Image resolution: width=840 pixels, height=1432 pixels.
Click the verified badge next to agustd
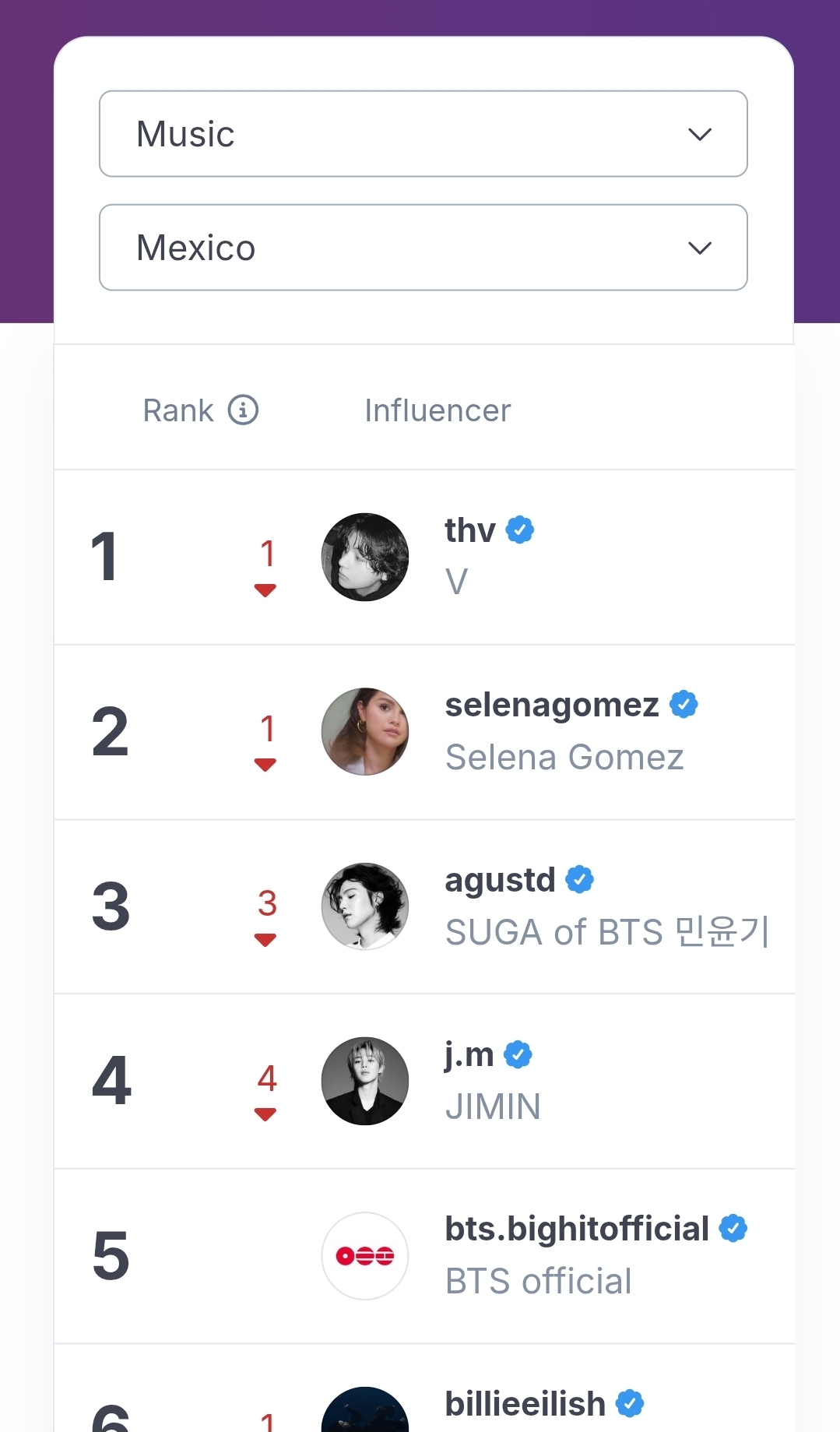(x=579, y=880)
